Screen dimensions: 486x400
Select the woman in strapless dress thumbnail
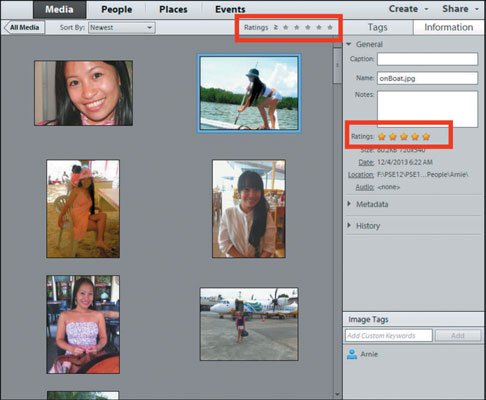(83, 324)
